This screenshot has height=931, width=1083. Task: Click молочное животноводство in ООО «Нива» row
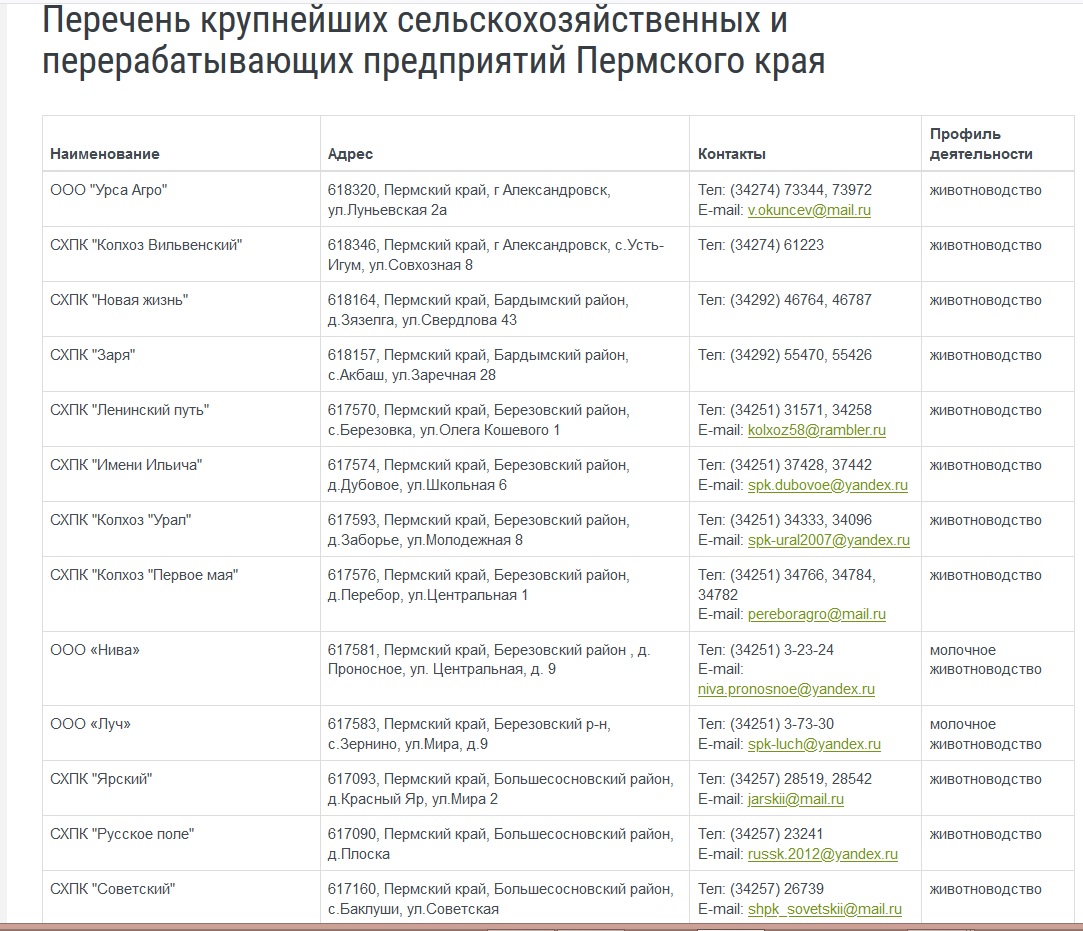(x=986, y=660)
